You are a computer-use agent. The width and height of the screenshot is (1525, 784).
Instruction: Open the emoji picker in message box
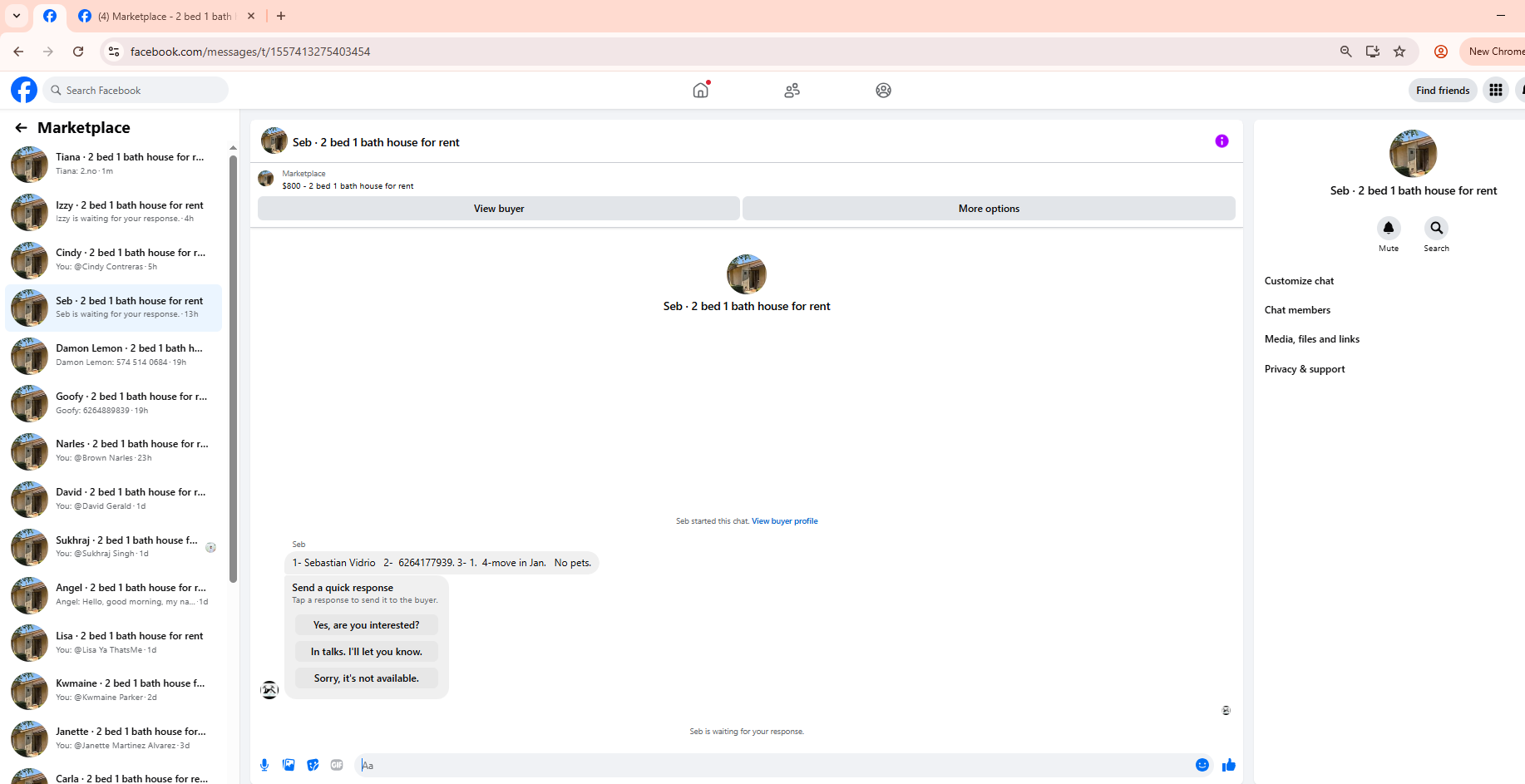[1202, 765]
